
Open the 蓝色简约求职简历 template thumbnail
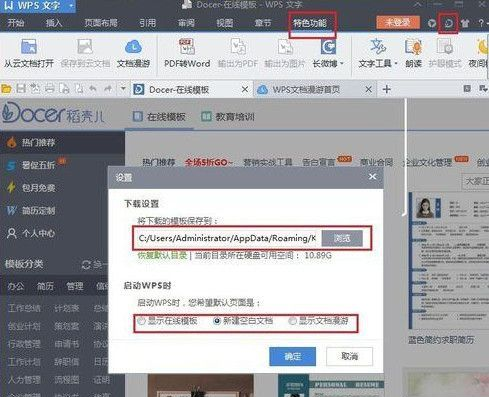pos(449,260)
